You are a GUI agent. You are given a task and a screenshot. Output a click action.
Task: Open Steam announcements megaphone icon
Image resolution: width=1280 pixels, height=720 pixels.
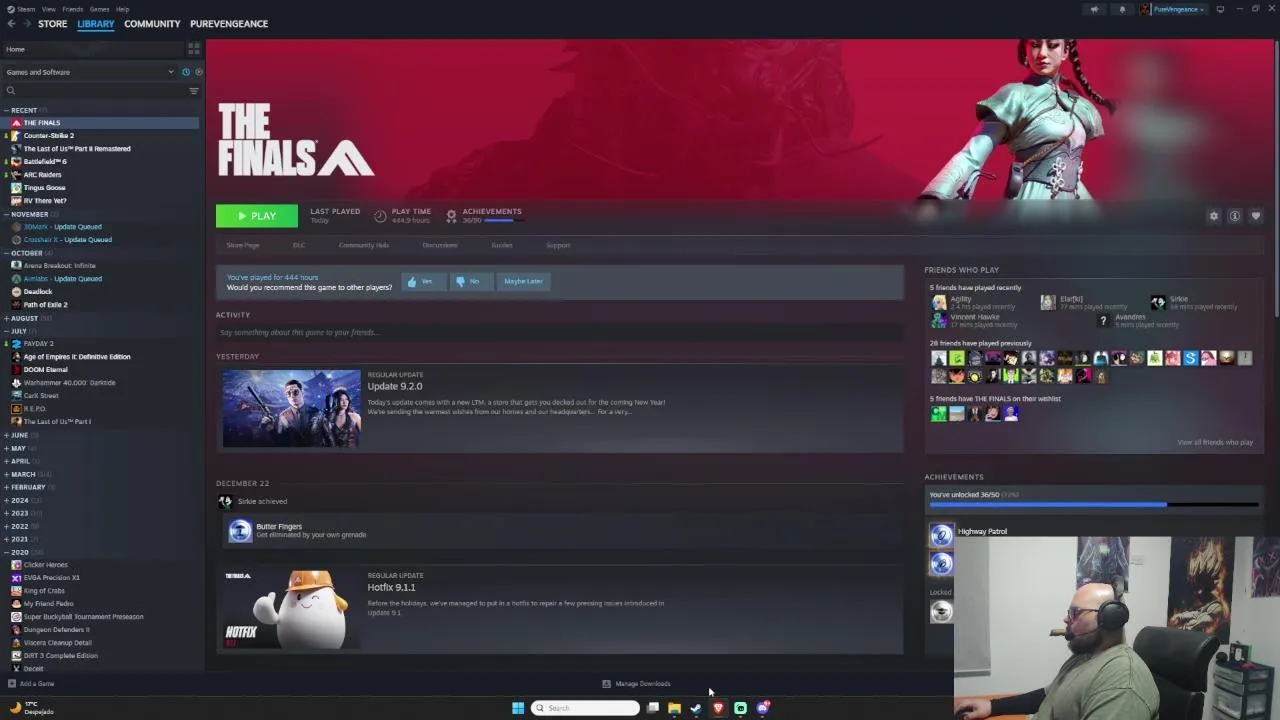[1094, 9]
